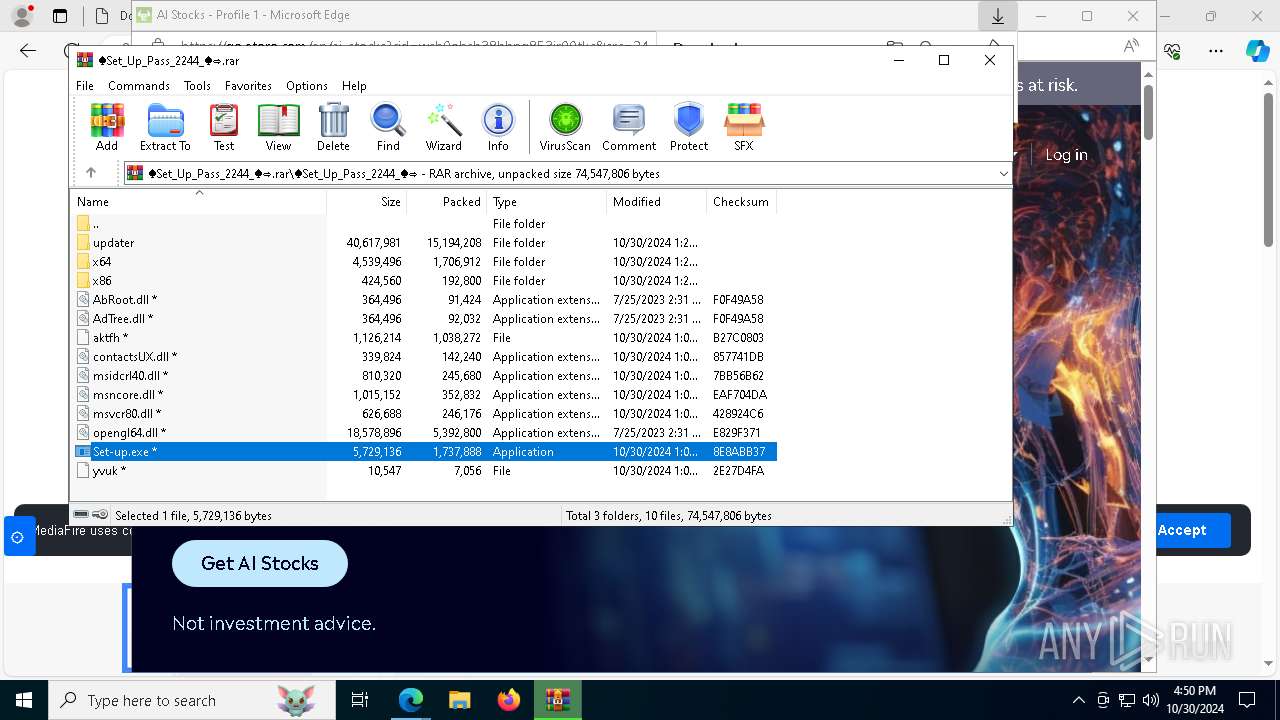
Task: Select the yvuk file
Action: 424,471
